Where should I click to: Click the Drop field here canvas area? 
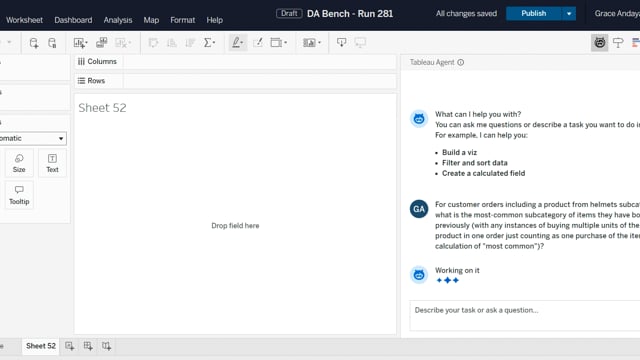pos(235,226)
